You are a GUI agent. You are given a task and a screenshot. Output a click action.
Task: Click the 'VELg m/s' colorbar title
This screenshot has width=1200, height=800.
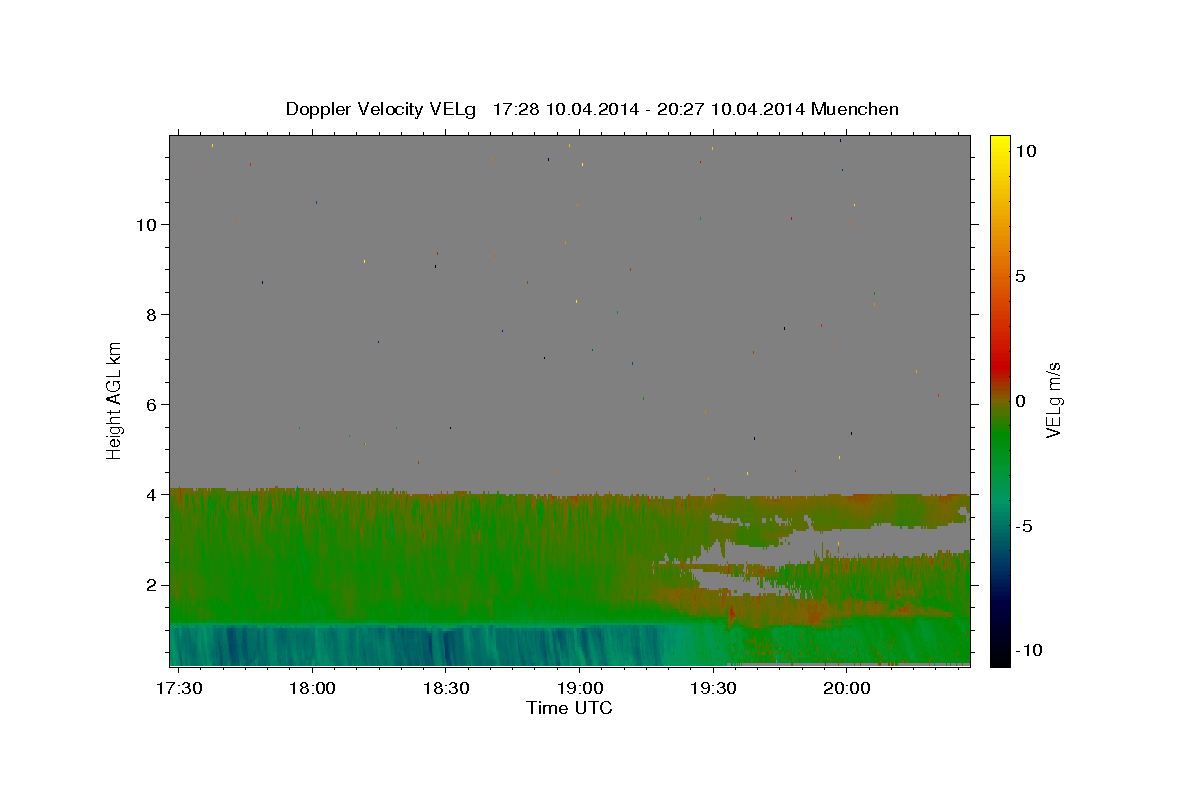[1053, 400]
